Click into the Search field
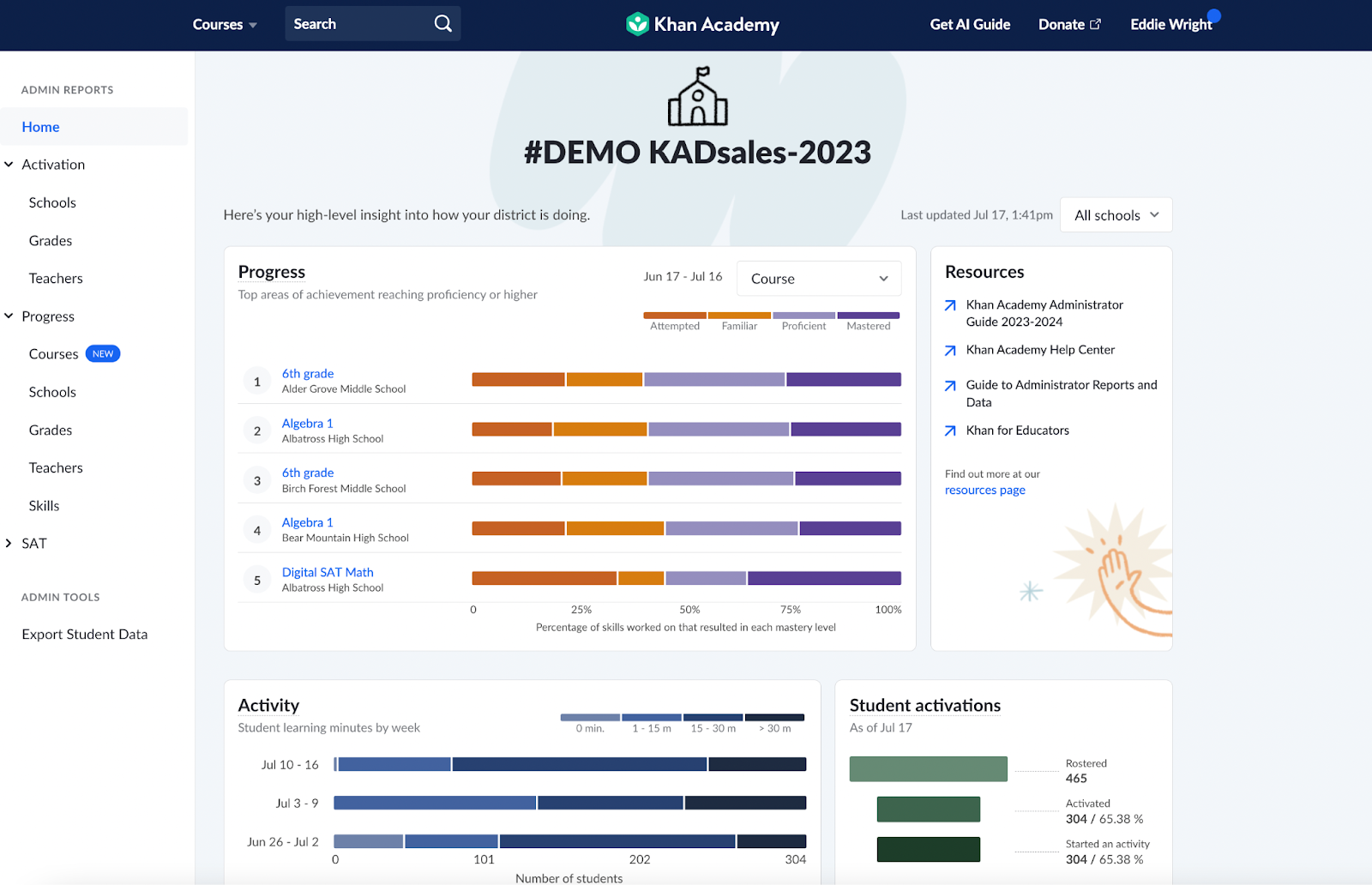The width and height of the screenshot is (1372, 885). coord(358,24)
